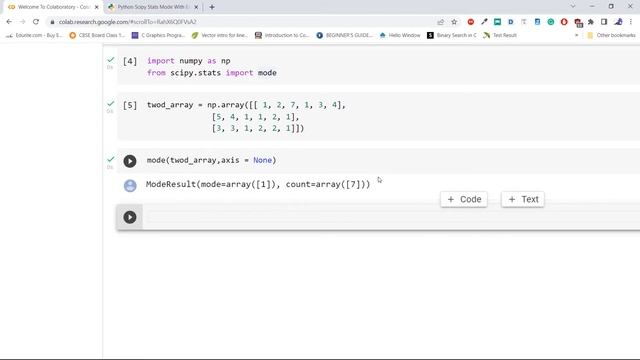Open Binary Search in C bookmark

(x=452, y=36)
